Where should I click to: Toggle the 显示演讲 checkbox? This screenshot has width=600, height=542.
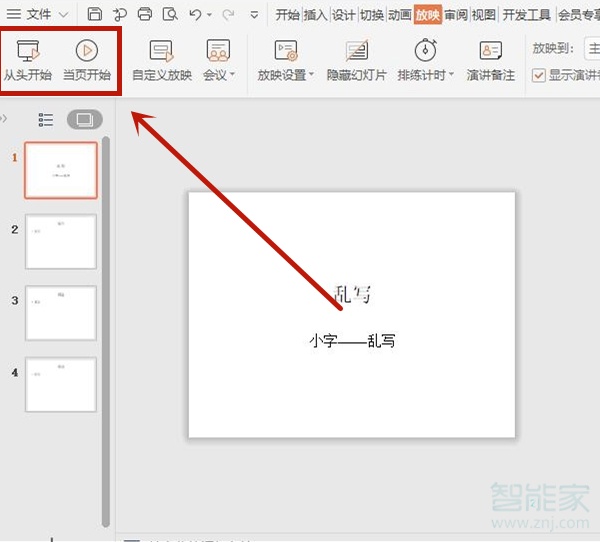(x=539, y=75)
